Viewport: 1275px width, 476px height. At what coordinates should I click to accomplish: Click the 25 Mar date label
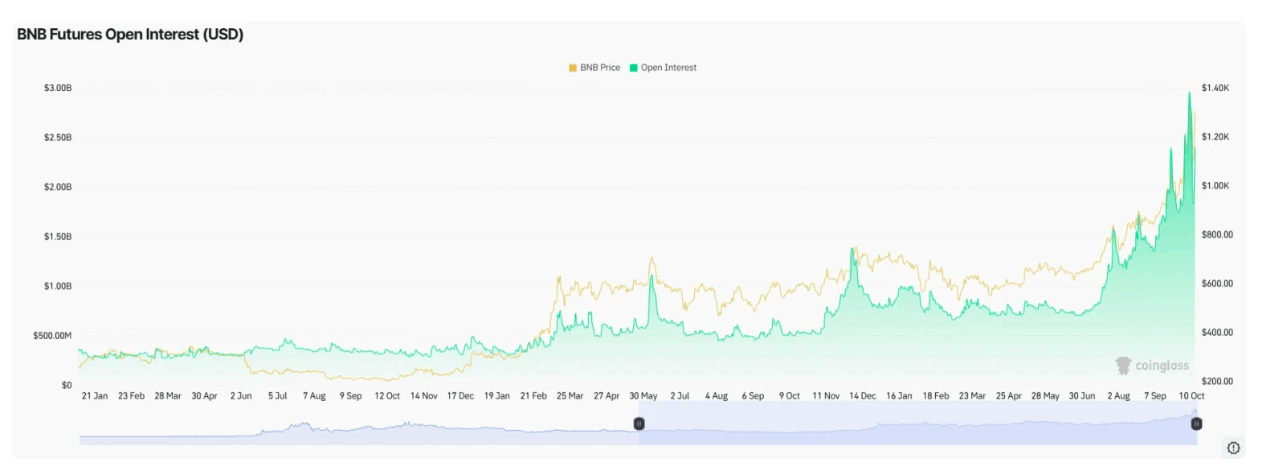[569, 396]
